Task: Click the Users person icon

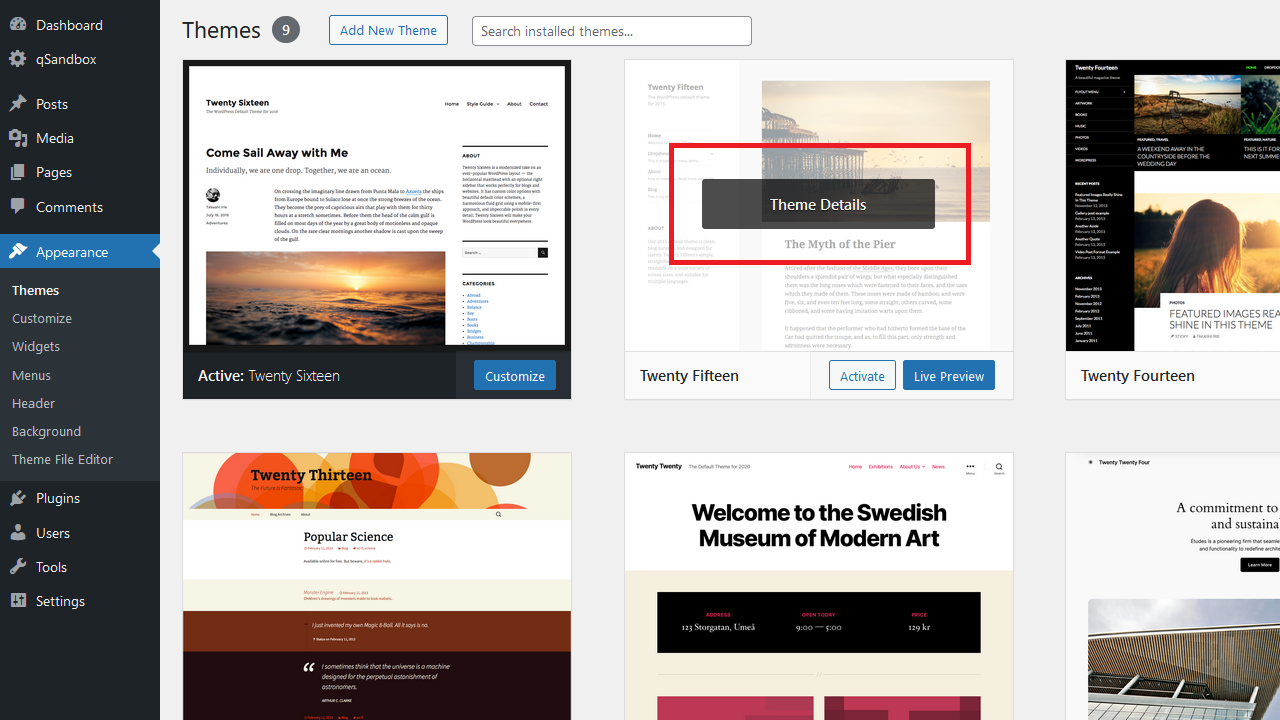Action: (18, 533)
